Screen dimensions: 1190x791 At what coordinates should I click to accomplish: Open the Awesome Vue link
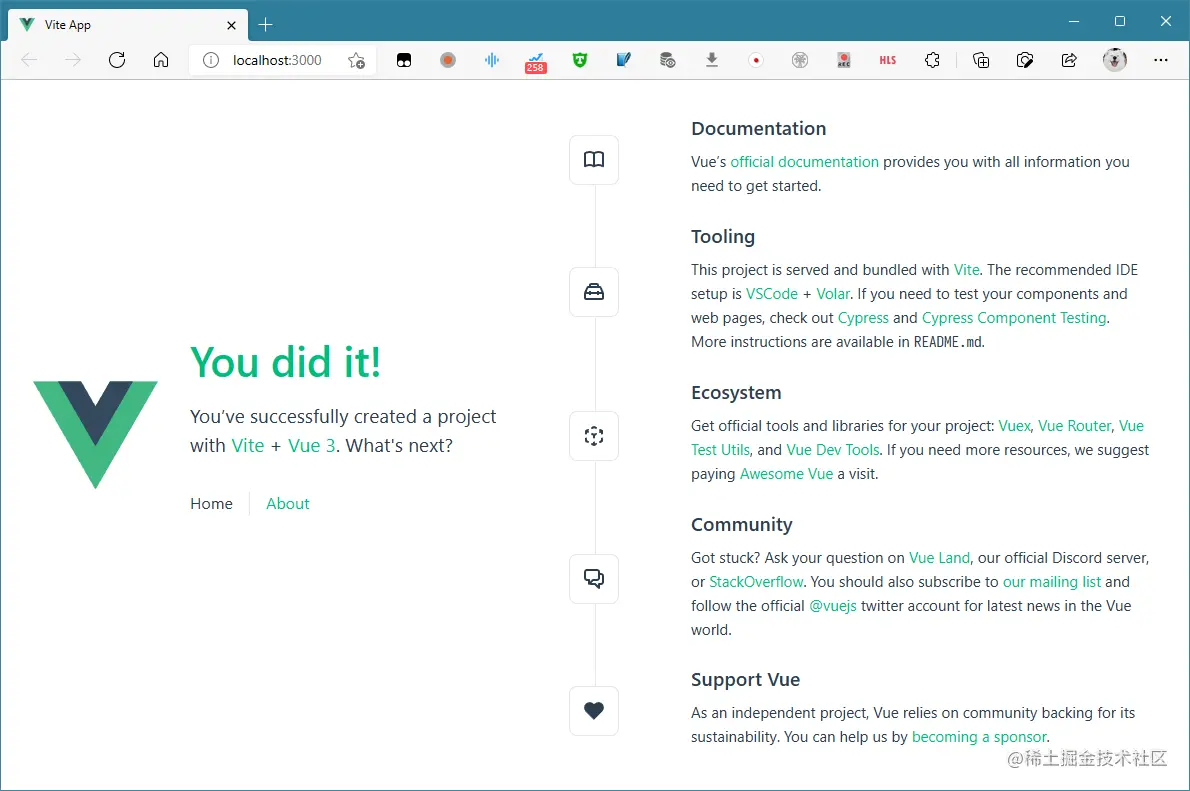pyautogui.click(x=786, y=474)
